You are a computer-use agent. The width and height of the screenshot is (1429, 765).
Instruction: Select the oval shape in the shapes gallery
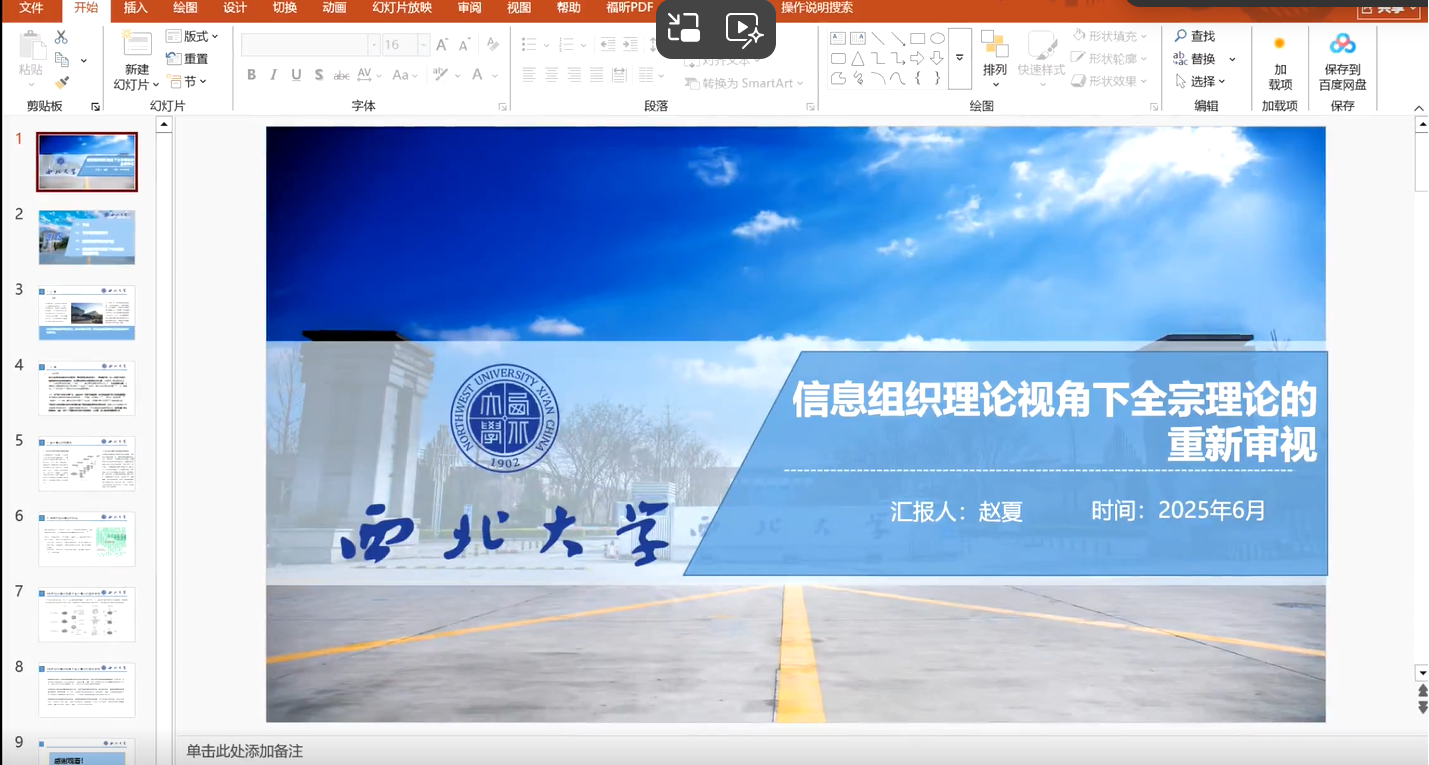click(937, 38)
